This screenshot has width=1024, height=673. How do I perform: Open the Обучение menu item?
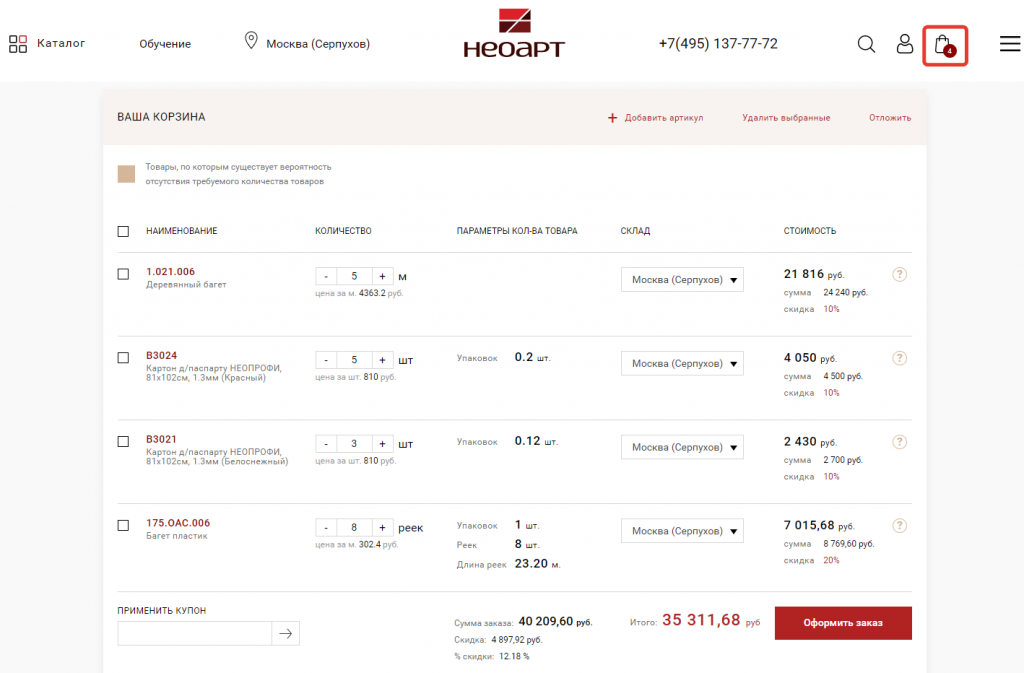(165, 44)
